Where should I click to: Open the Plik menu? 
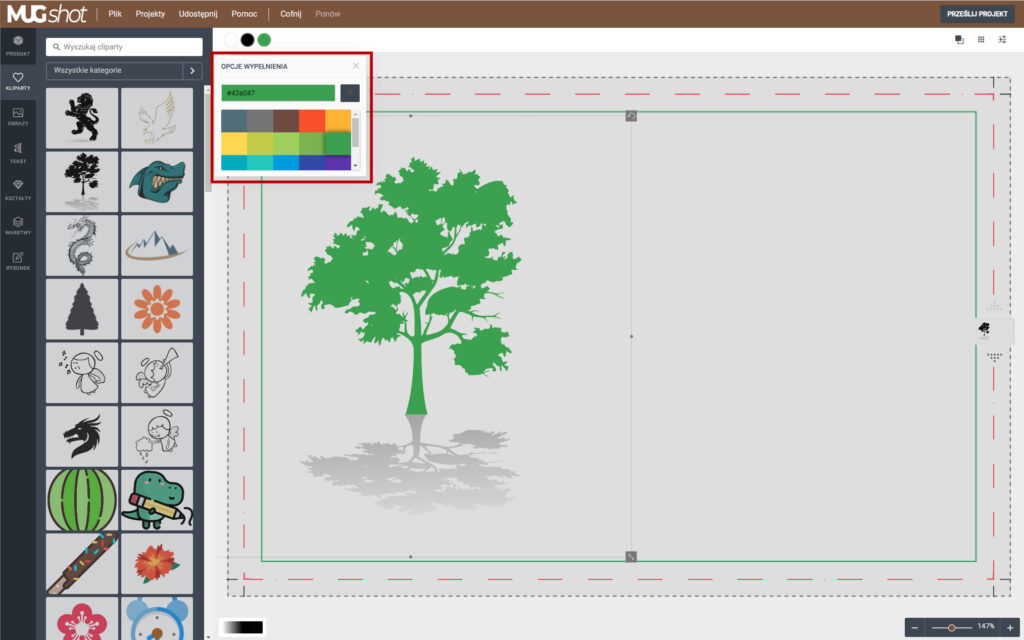[115, 14]
